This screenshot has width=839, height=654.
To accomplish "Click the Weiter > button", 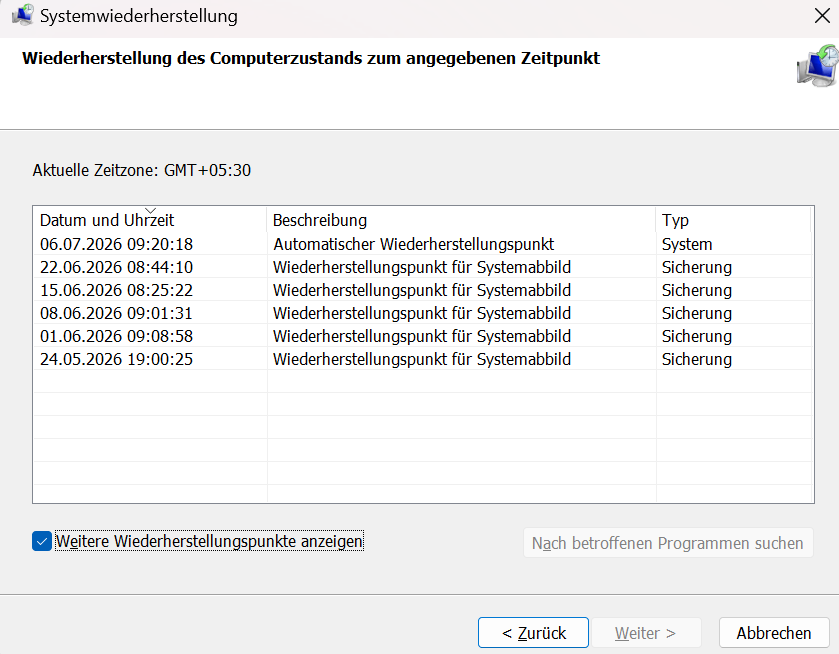I will (x=645, y=633).
